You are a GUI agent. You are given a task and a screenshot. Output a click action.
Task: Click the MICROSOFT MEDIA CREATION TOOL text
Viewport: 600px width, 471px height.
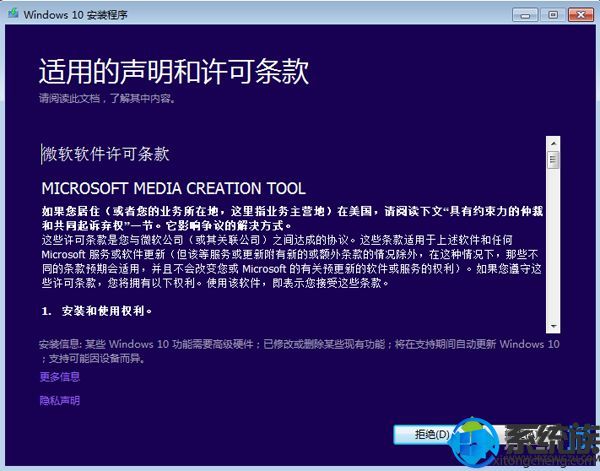(x=174, y=188)
